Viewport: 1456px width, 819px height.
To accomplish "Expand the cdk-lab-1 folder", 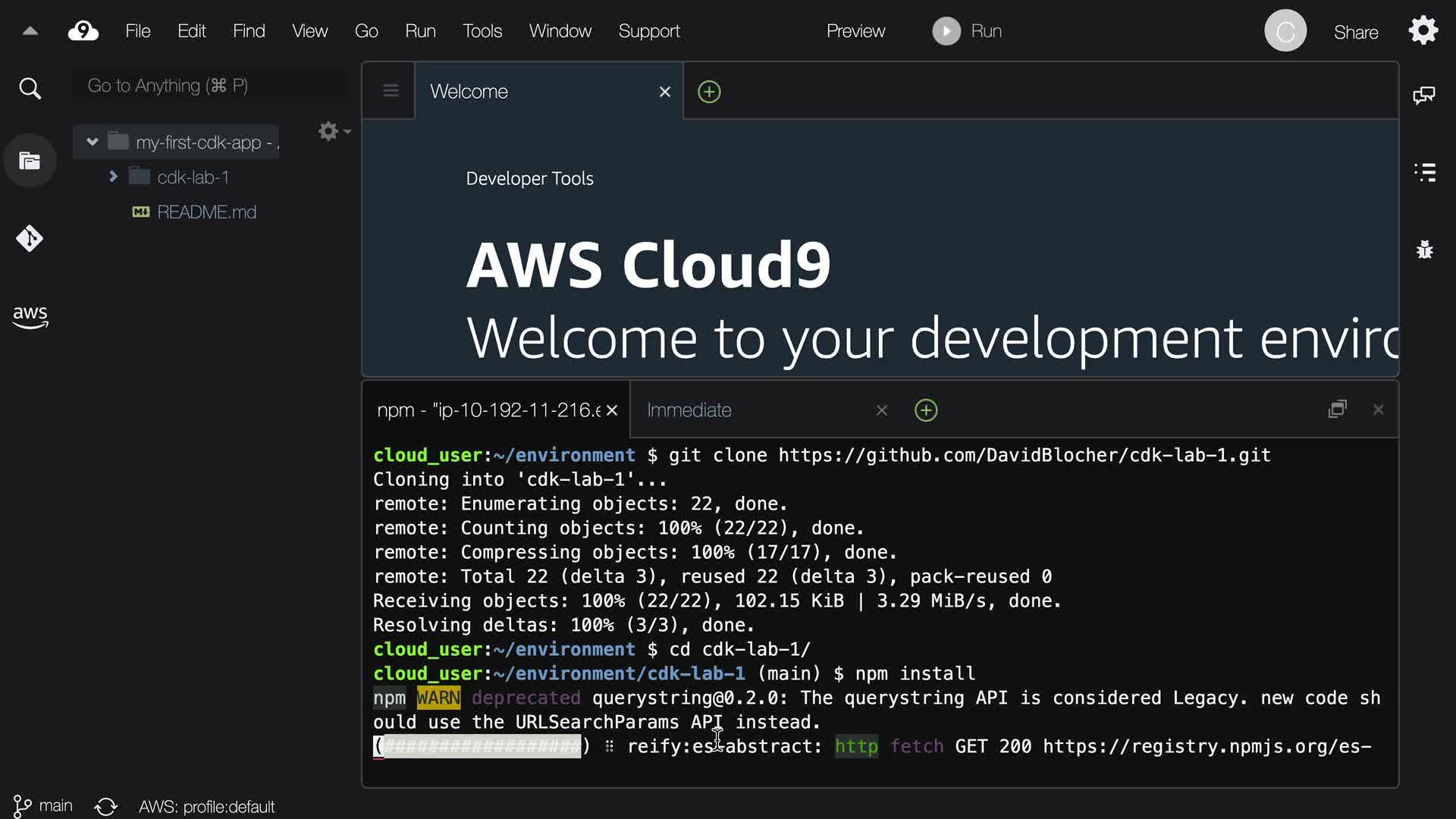I will (113, 177).
